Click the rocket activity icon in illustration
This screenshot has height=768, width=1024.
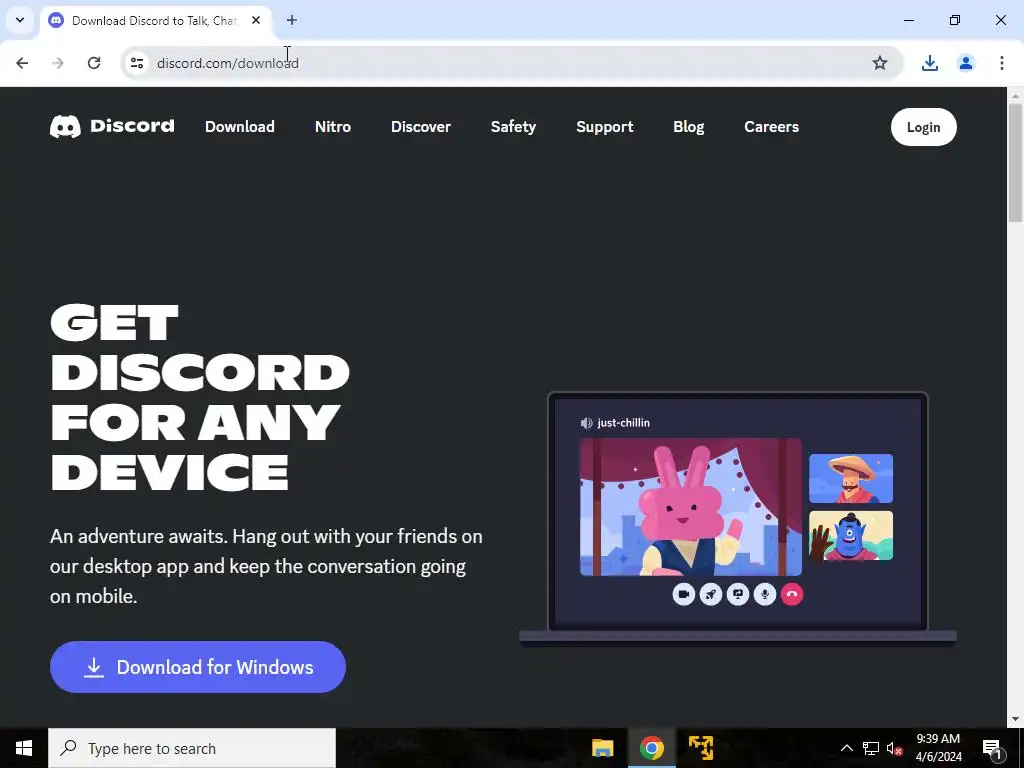(x=711, y=594)
